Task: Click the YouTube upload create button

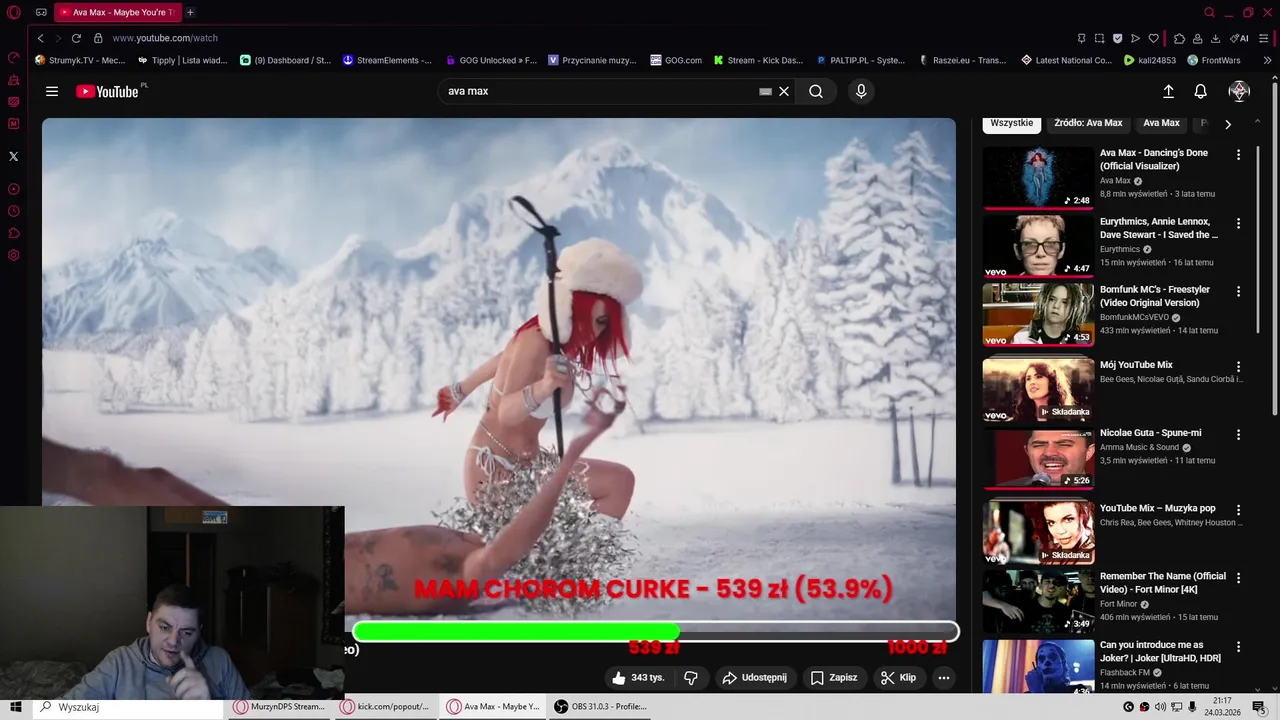Action: coord(1168,91)
